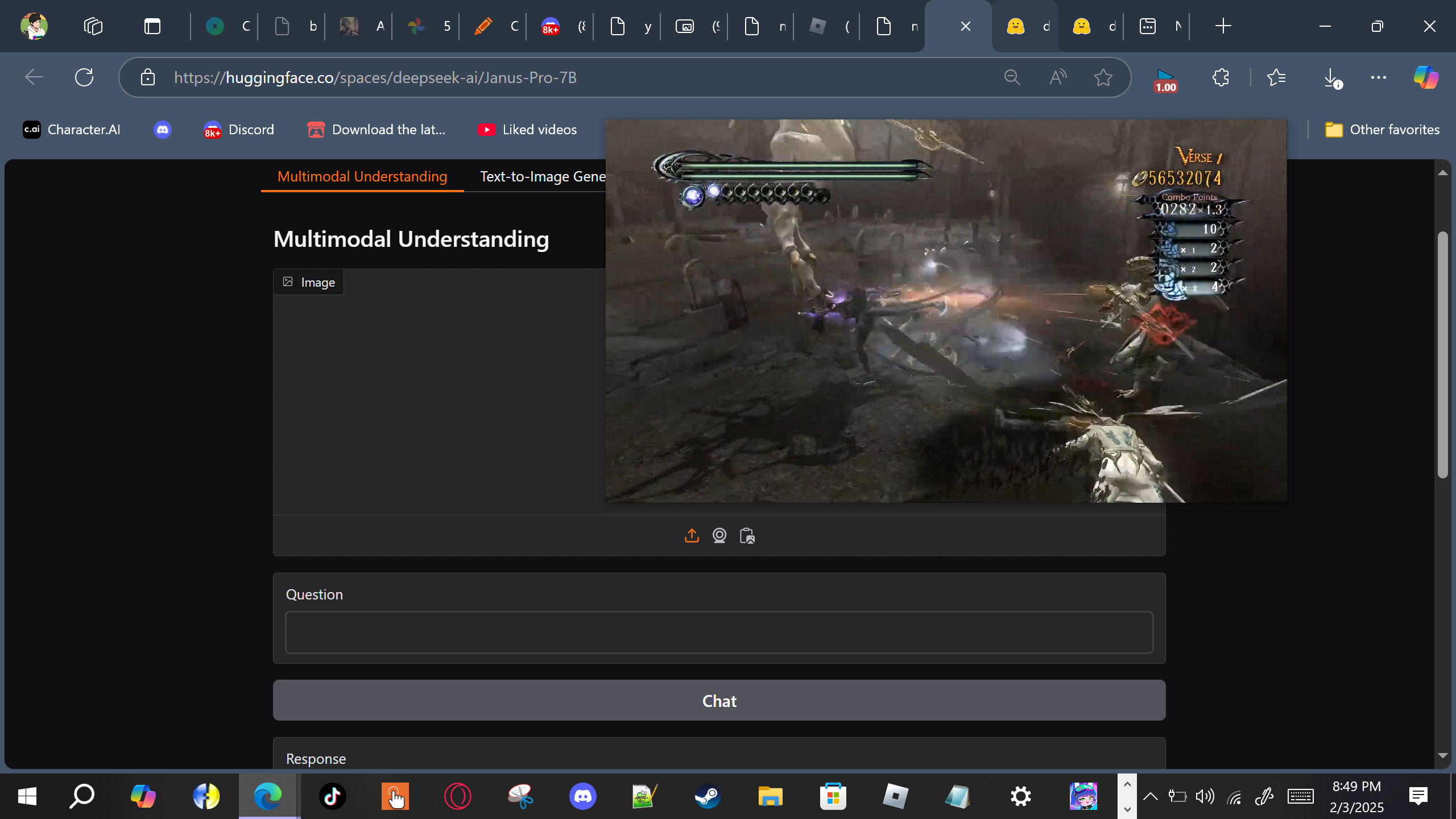This screenshot has width=1456, height=819.
Task: Click the Image label in upload box
Action: tap(309, 282)
